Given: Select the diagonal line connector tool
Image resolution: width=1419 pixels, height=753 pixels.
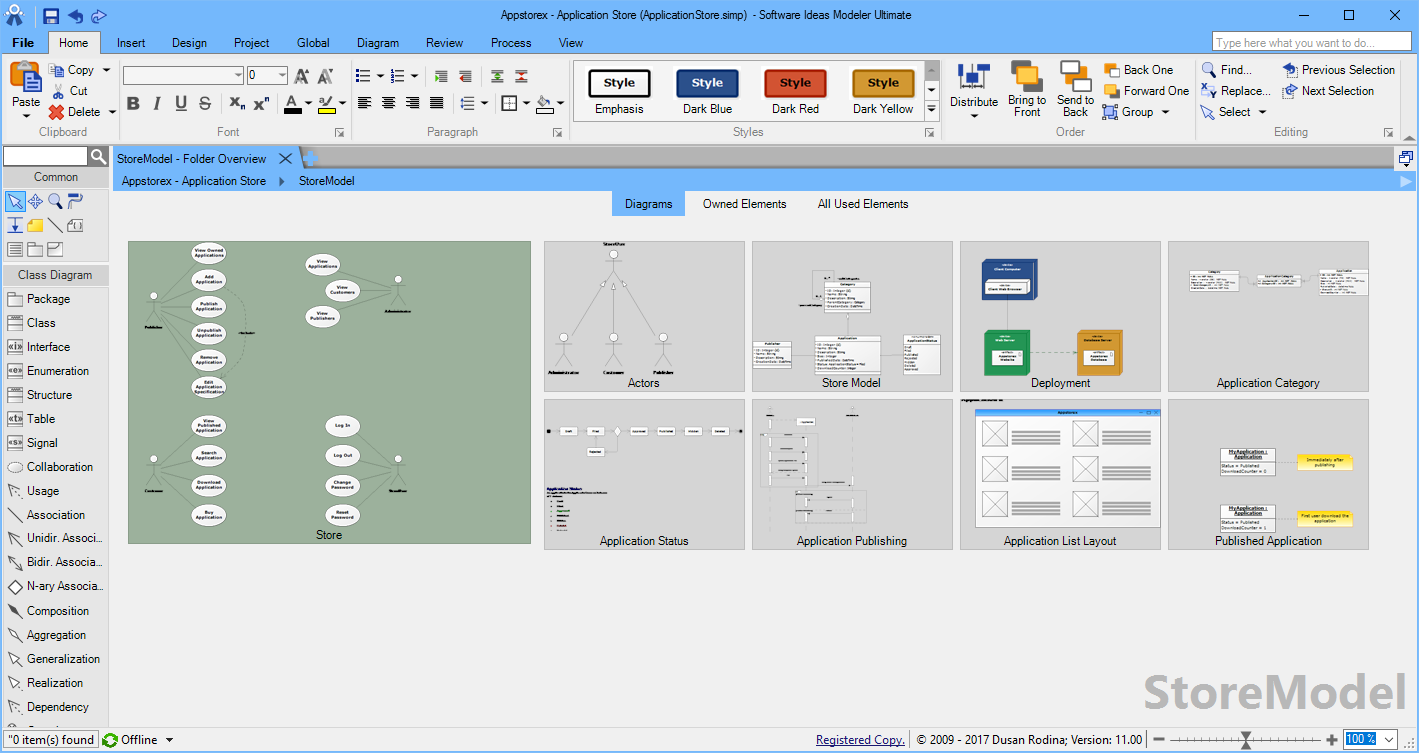Looking at the screenshot, I should point(55,225).
